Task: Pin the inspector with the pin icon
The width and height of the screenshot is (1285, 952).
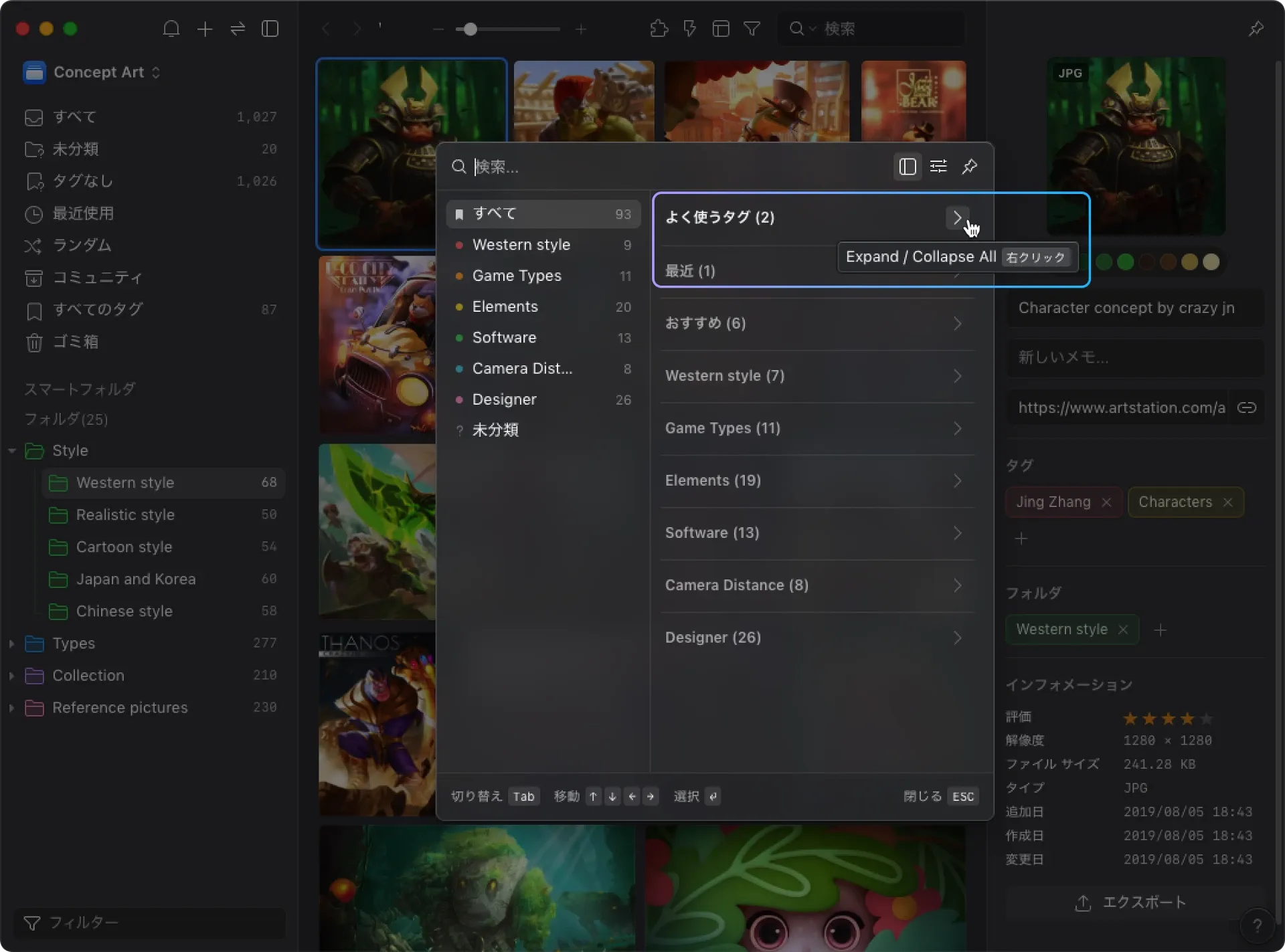Action: (x=1256, y=29)
